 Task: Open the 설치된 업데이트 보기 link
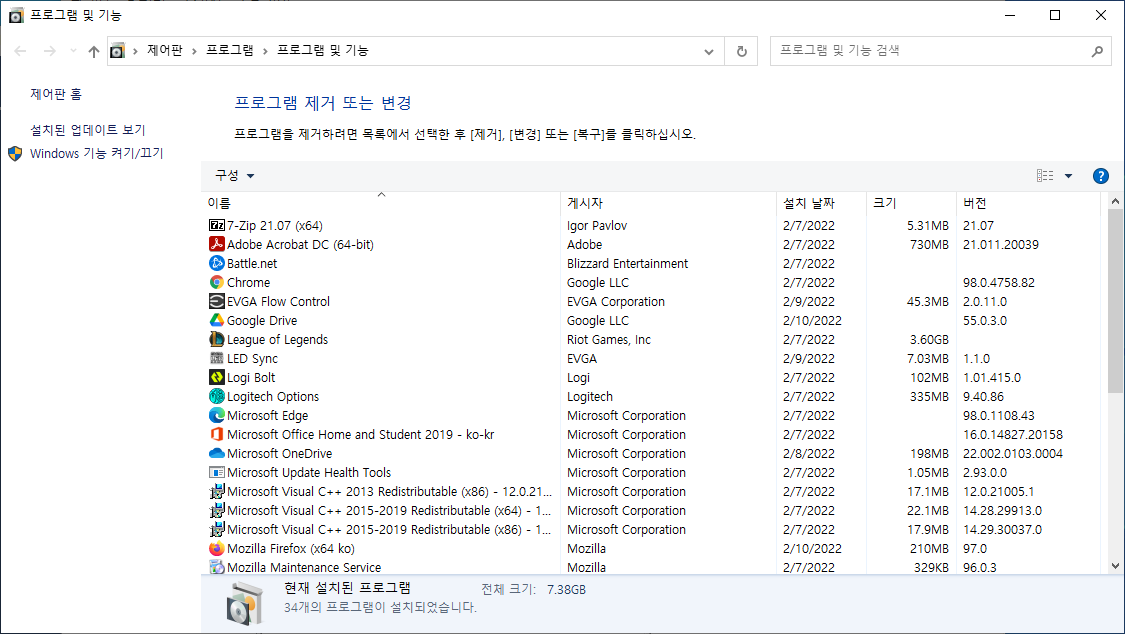click(88, 130)
